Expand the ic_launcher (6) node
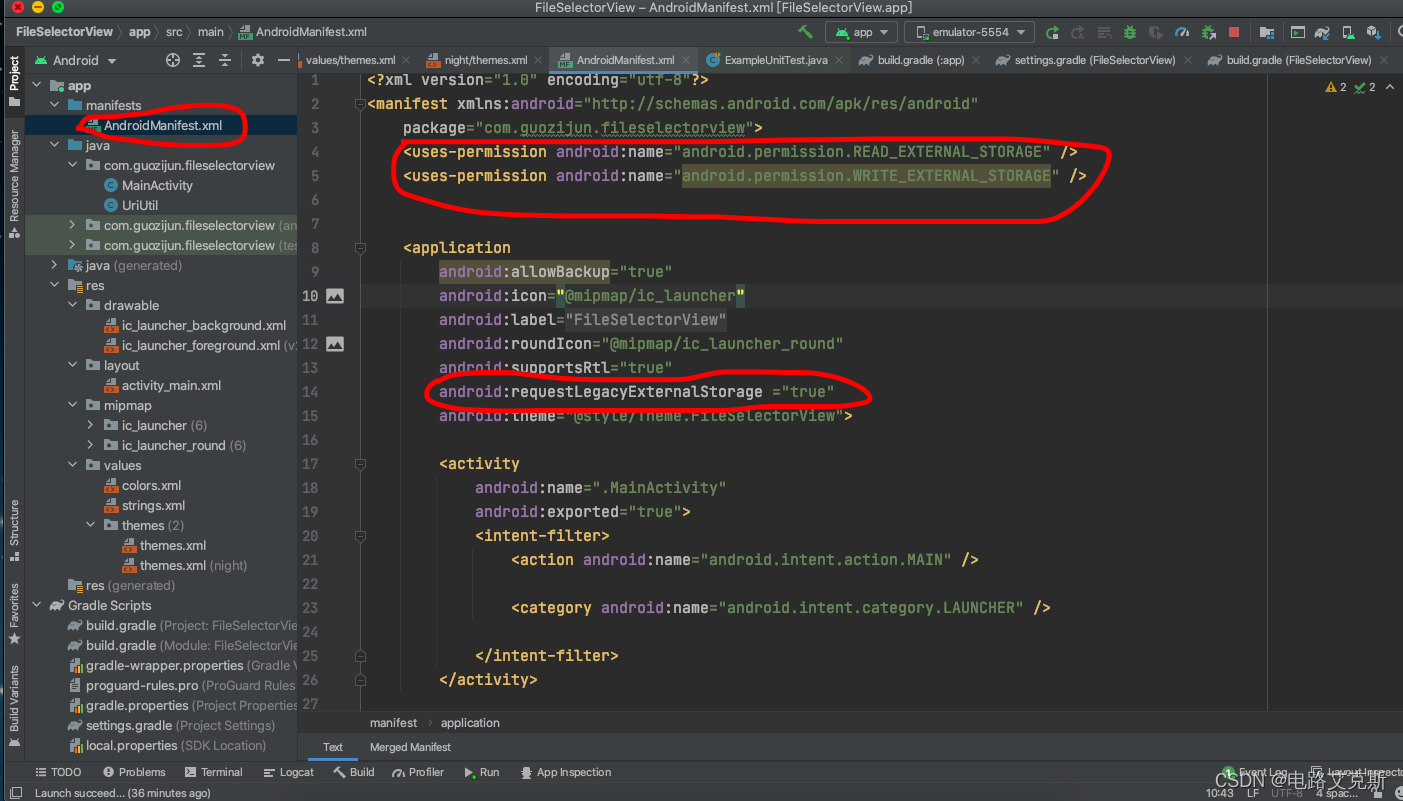This screenshot has width=1403, height=801. coord(91,425)
